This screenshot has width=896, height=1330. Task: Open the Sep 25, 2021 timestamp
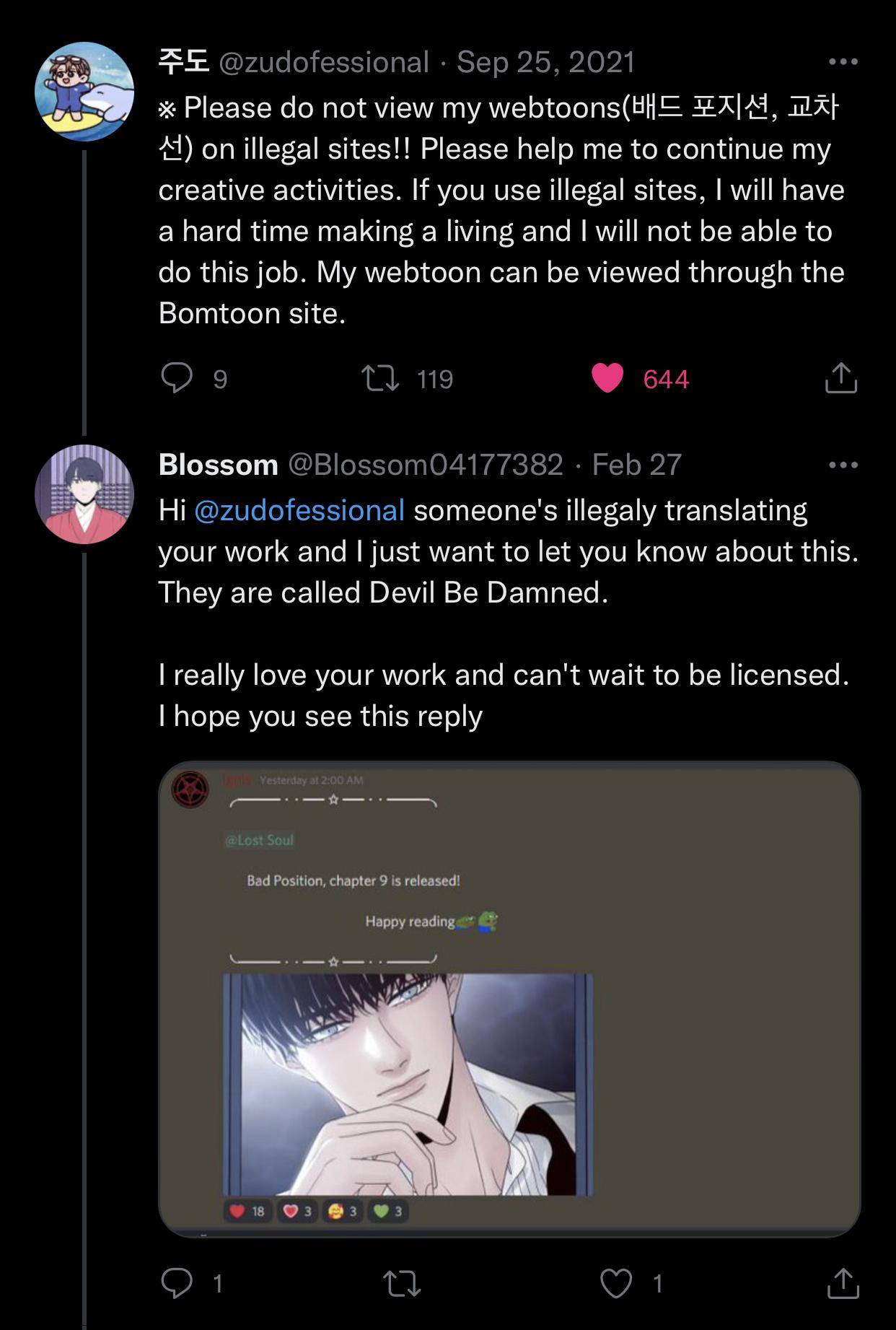545,62
